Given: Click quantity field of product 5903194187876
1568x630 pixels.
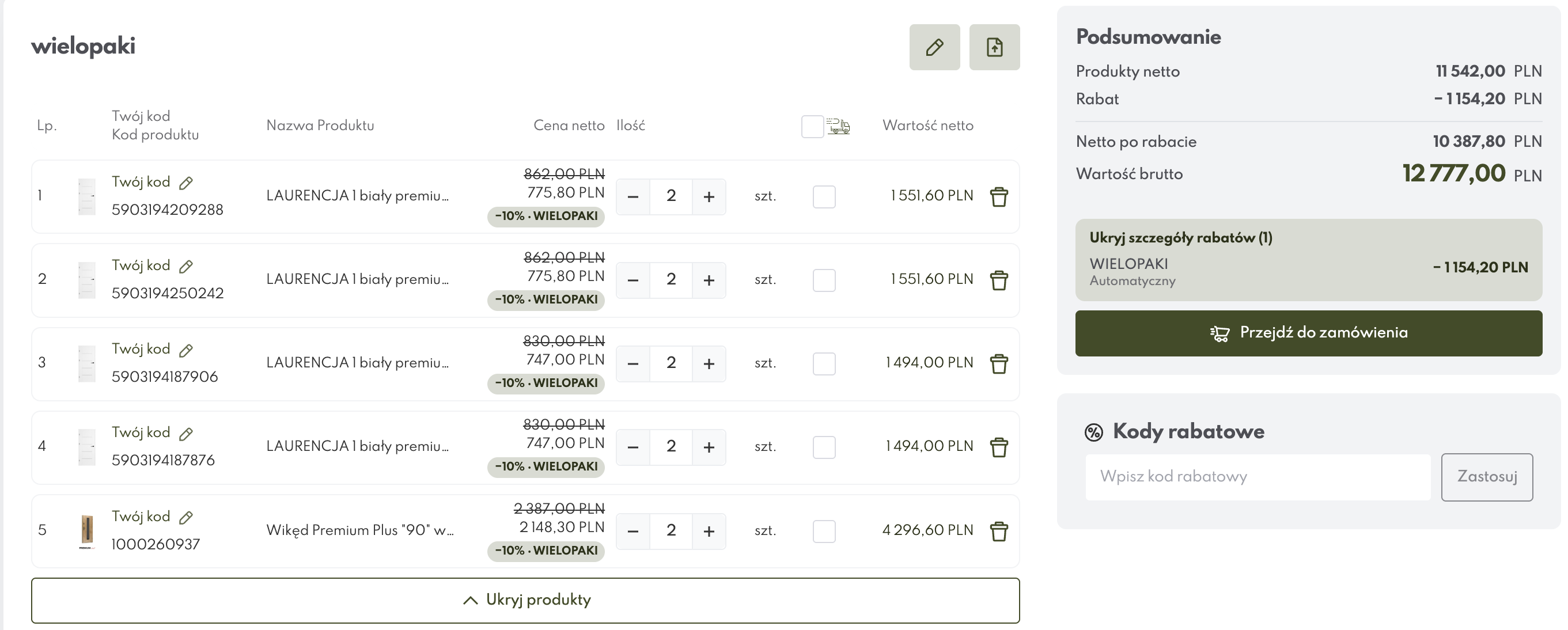Looking at the screenshot, I should pyautogui.click(x=671, y=447).
